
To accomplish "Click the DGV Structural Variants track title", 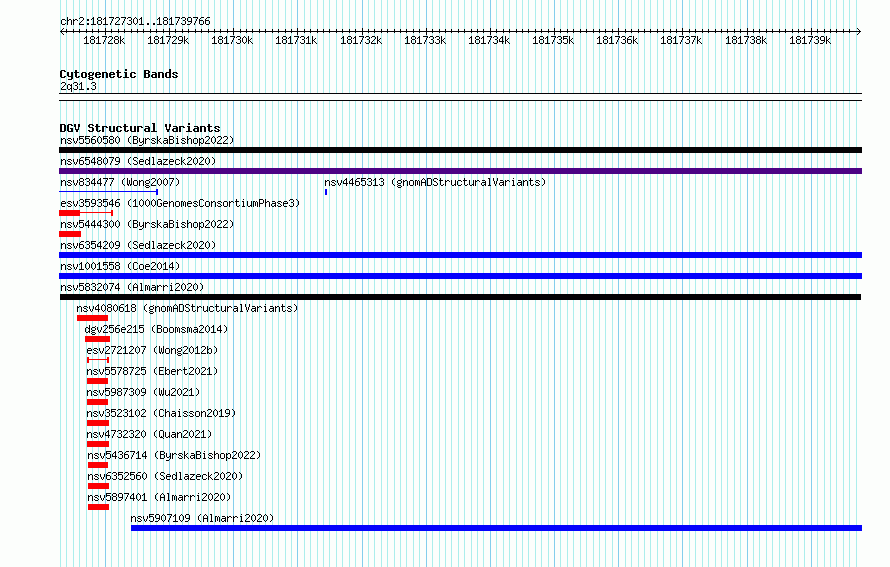I will pyautogui.click(x=140, y=128).
